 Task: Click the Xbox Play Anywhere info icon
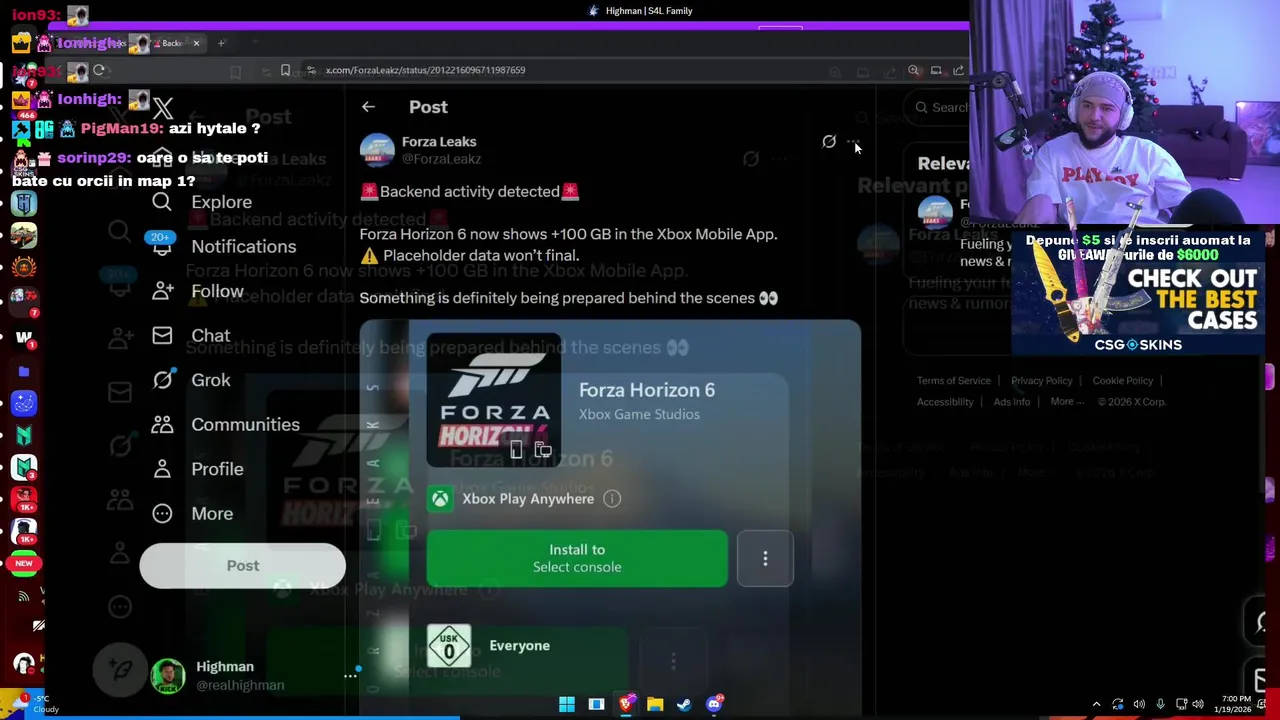612,499
